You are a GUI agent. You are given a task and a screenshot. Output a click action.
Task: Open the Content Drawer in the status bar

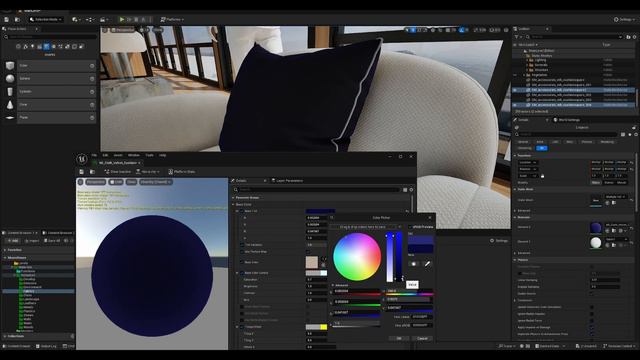17,346
